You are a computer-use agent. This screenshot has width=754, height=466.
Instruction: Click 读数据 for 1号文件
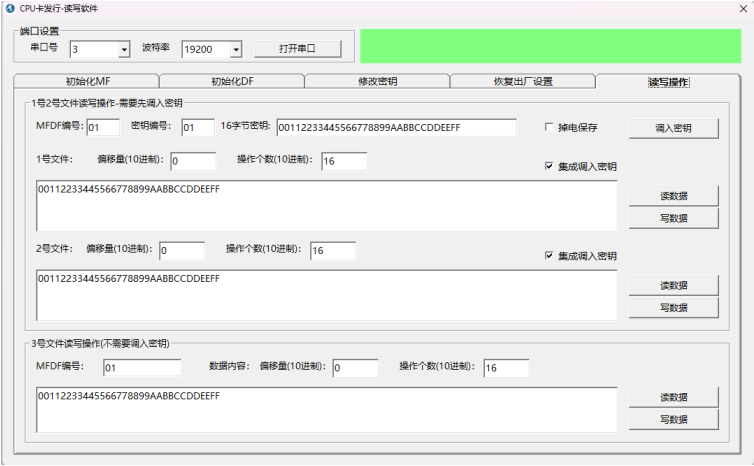click(673, 196)
